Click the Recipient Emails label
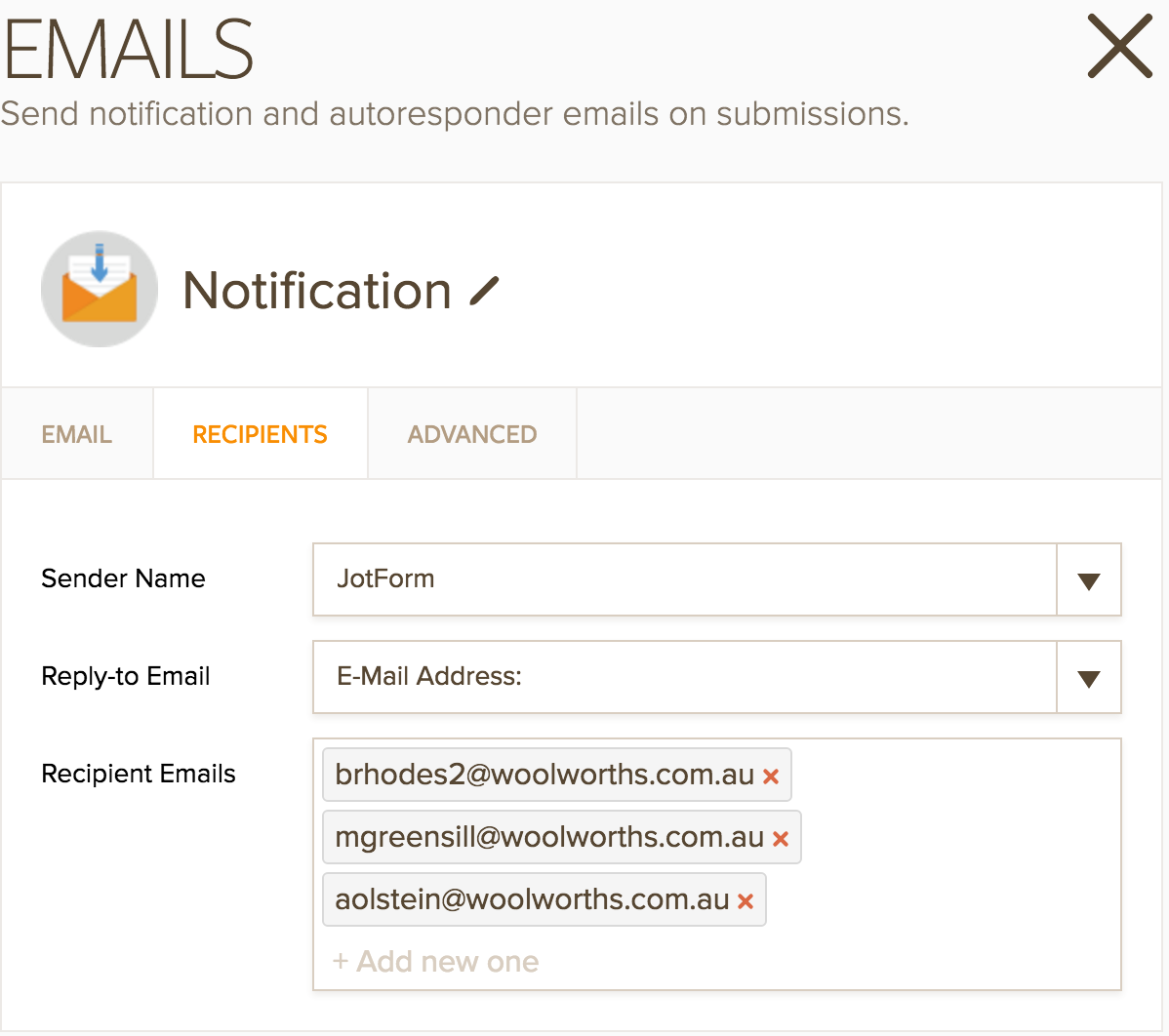This screenshot has height=1036, width=1169. pos(139,774)
